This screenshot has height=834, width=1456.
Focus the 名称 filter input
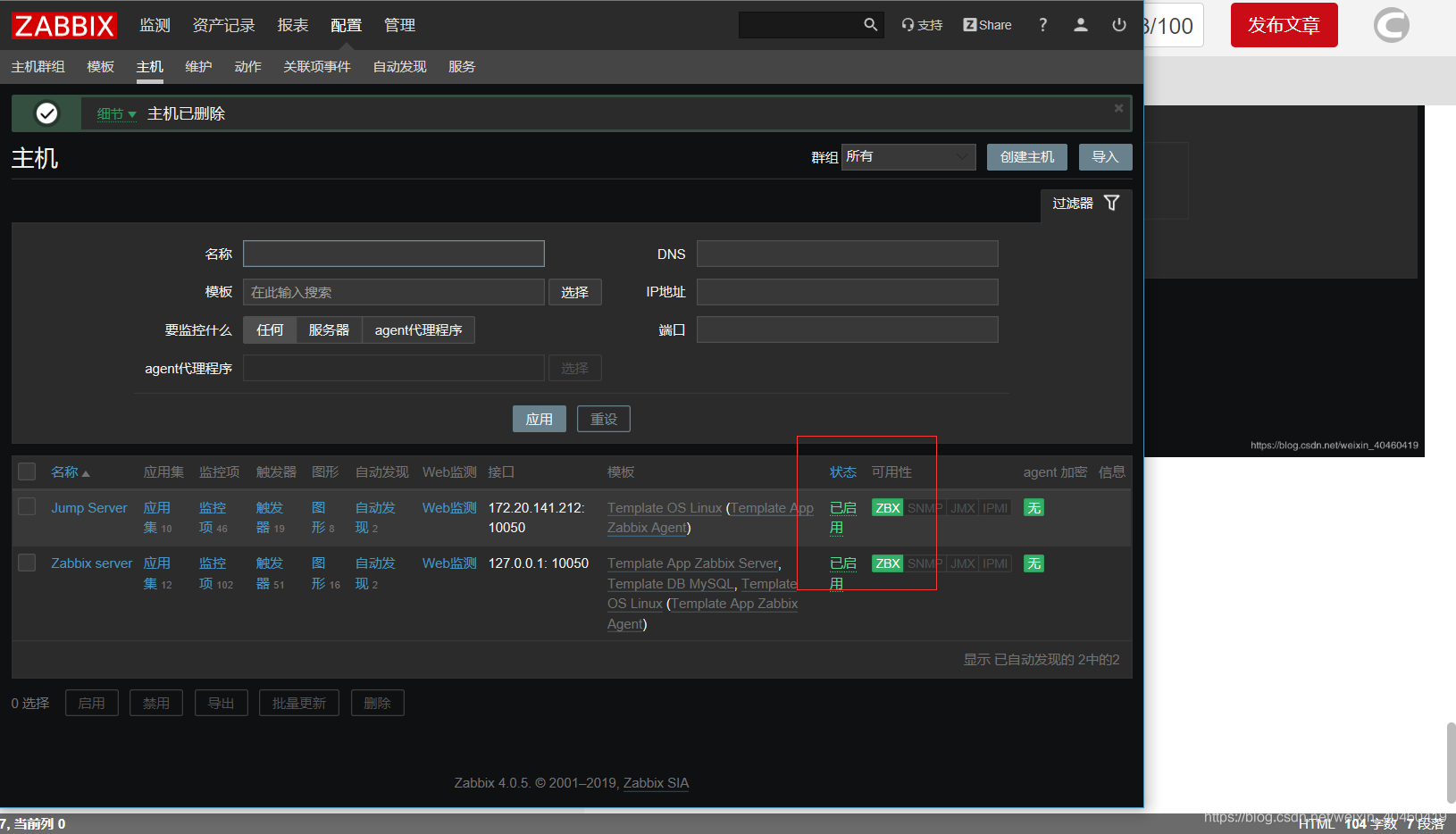tap(394, 254)
